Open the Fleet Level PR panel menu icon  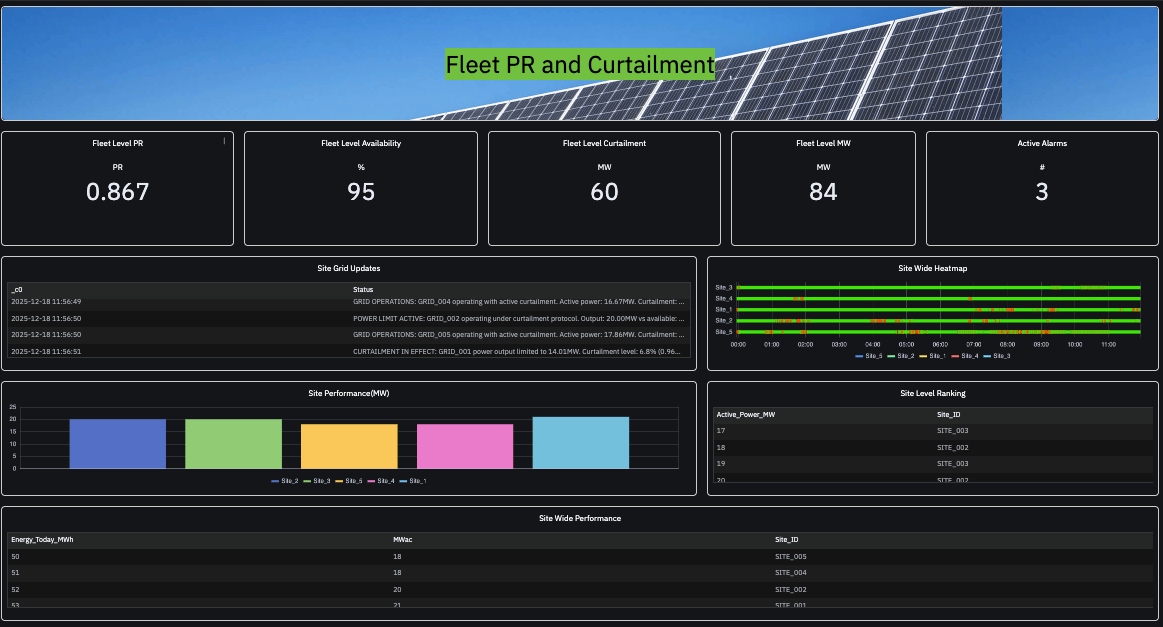[x=224, y=141]
